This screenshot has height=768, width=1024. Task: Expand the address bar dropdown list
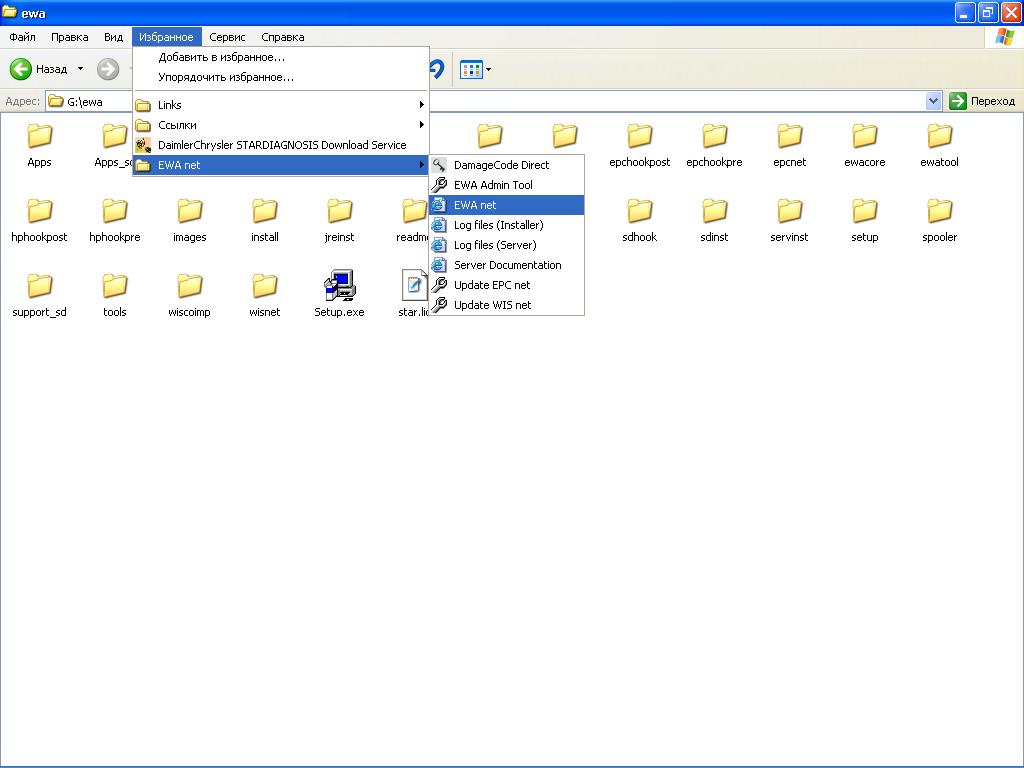933,101
